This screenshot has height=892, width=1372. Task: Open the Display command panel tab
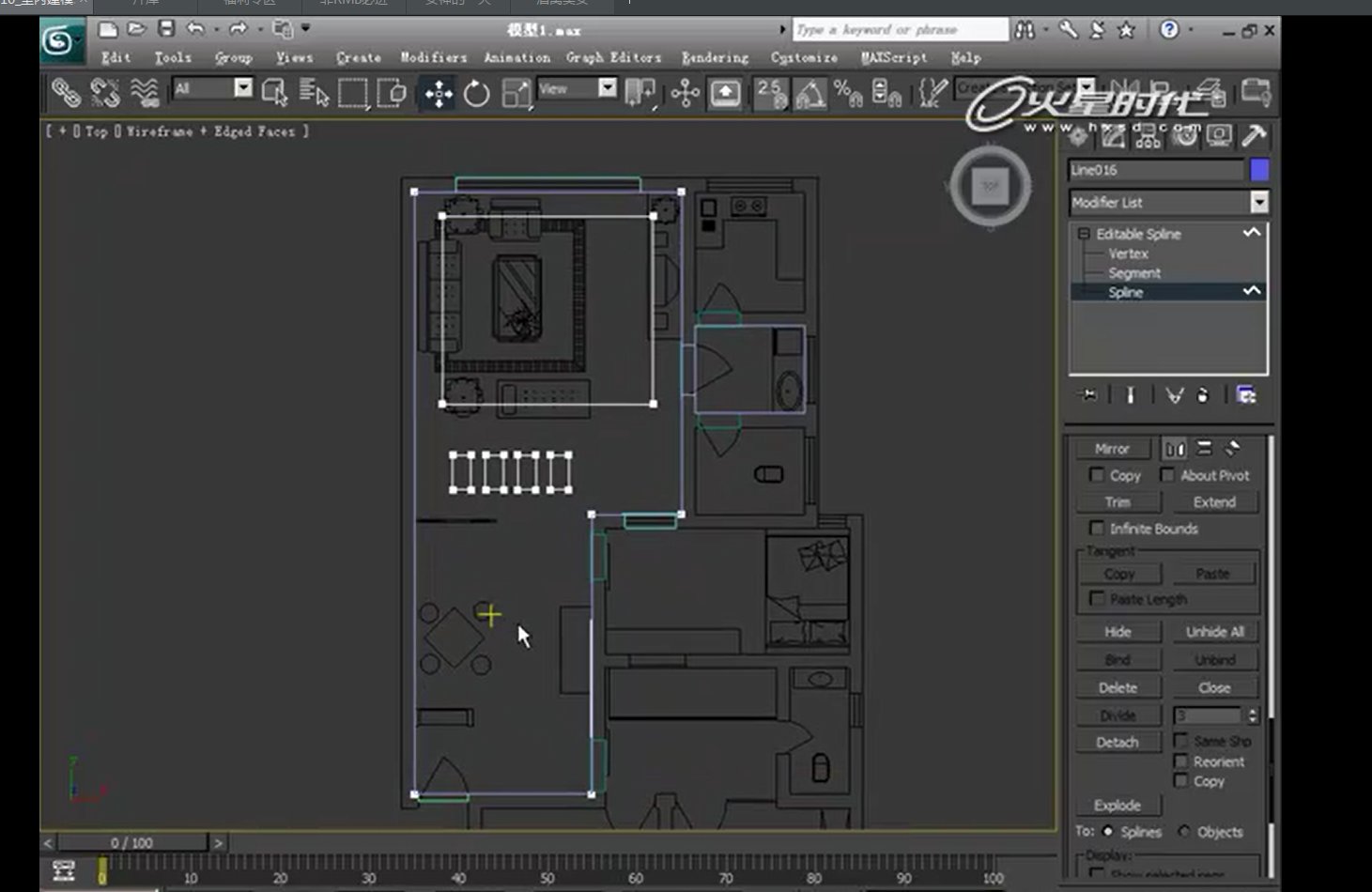click(1219, 136)
